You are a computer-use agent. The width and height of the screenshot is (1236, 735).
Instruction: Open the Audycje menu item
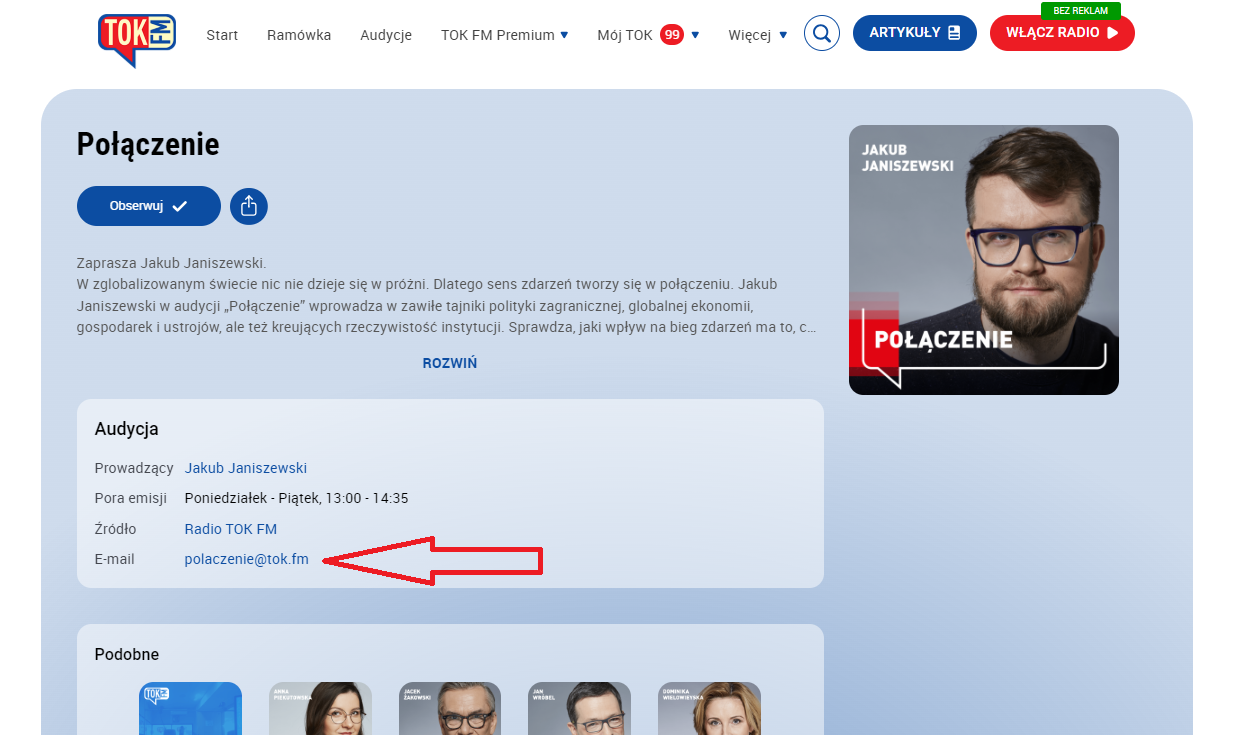[x=386, y=35]
